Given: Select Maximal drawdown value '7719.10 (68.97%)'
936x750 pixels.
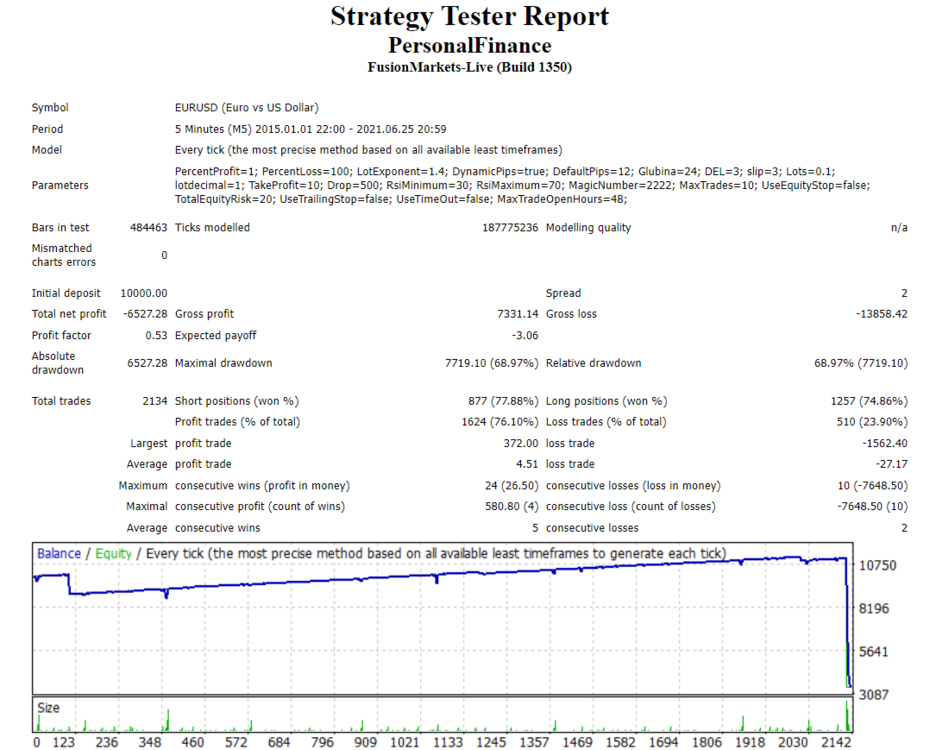Looking at the screenshot, I should click(x=491, y=363).
